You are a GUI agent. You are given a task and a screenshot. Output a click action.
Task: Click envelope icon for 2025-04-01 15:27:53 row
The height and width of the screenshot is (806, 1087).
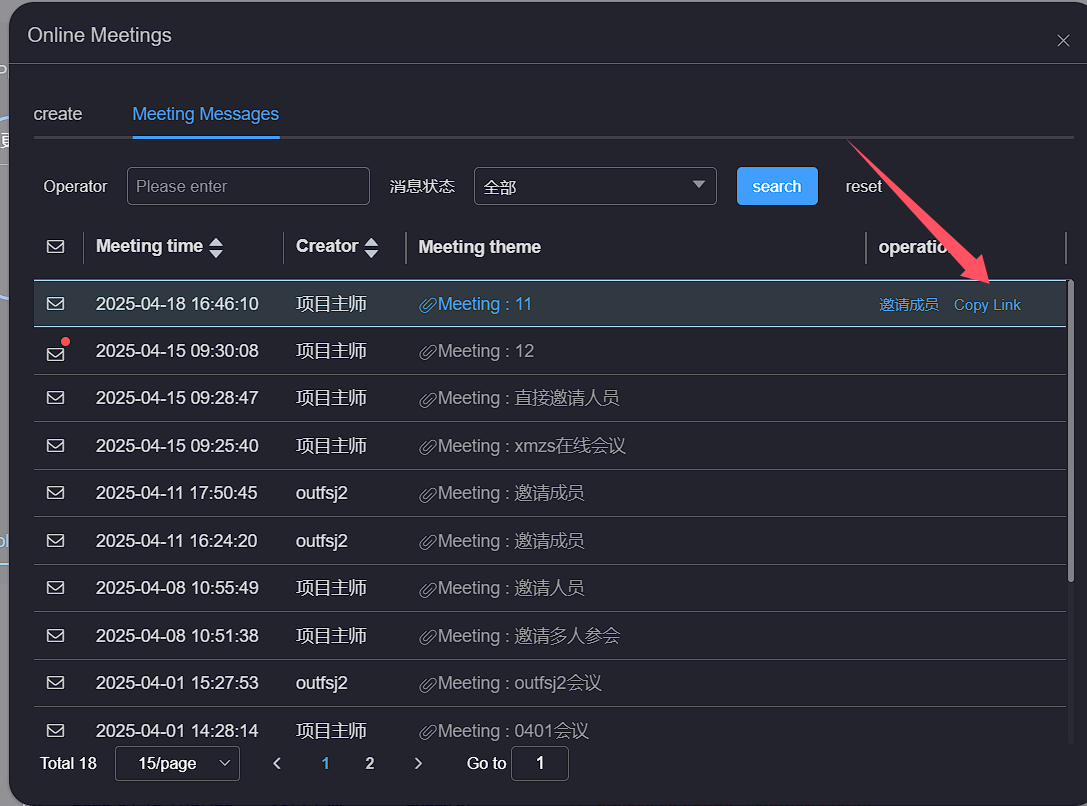click(55, 683)
